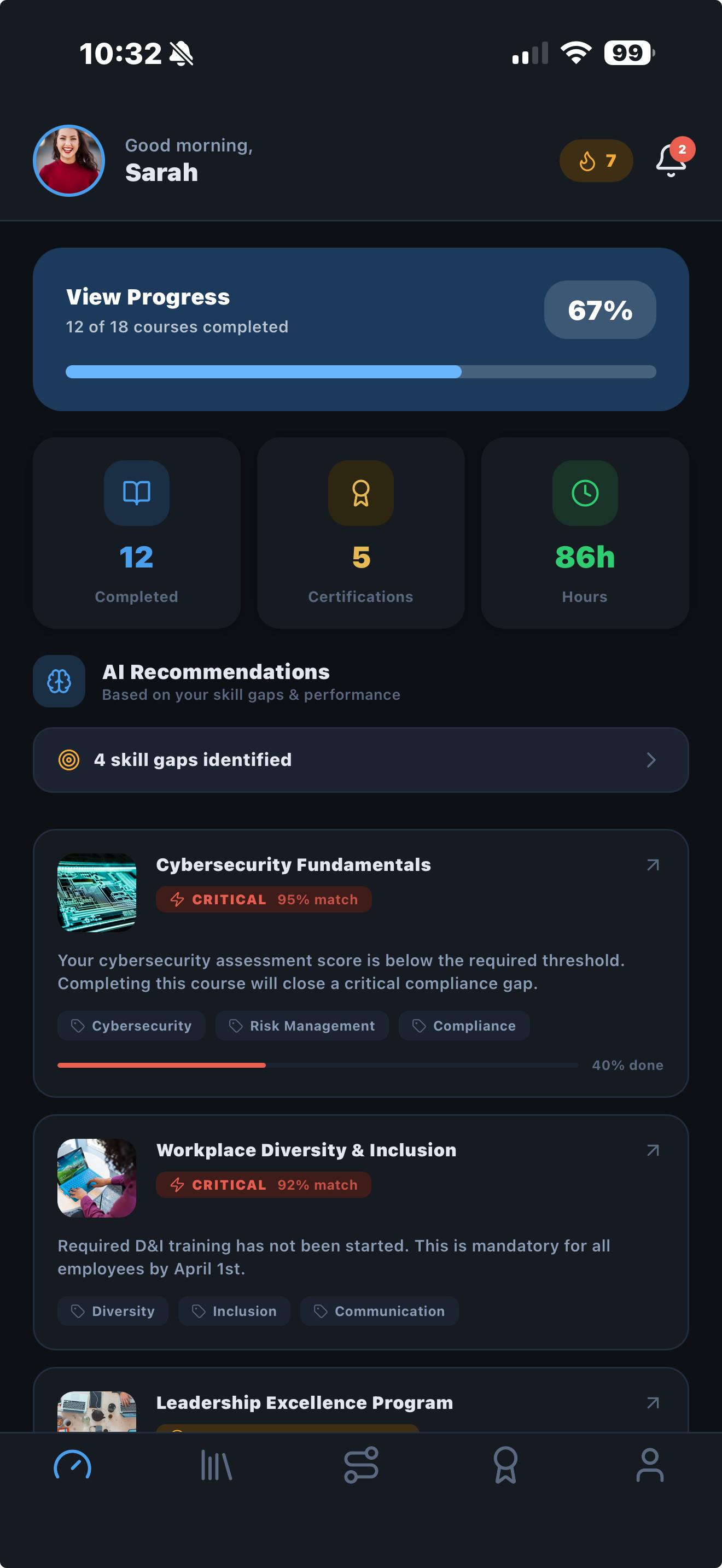
Task: Open the dashboard gauge tab
Action: [x=72, y=1465]
